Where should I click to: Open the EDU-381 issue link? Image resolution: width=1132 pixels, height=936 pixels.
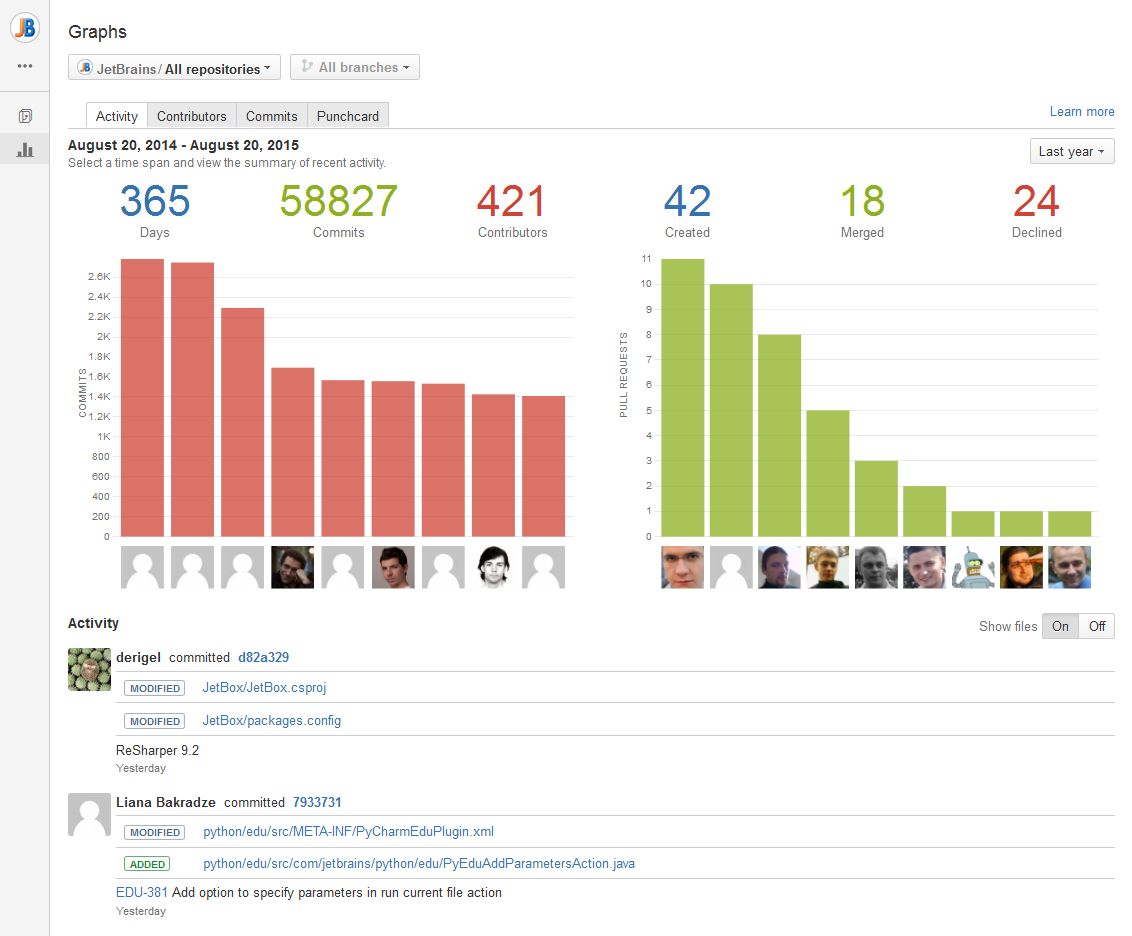[x=142, y=892]
